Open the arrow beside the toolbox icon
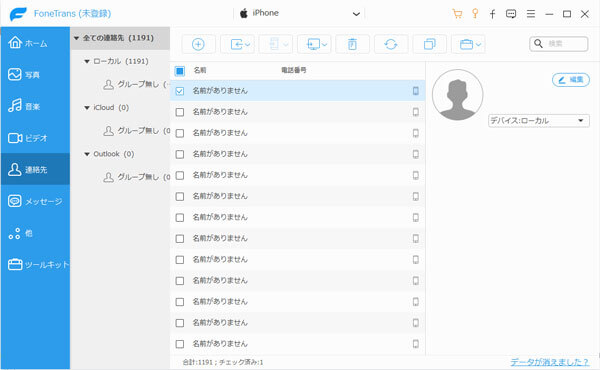The image size is (600, 370). point(478,45)
